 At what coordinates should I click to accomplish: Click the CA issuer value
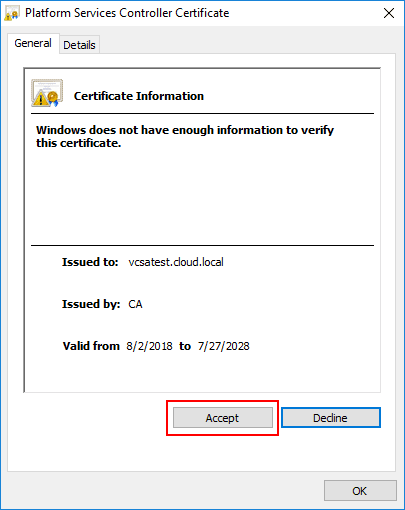(135, 304)
